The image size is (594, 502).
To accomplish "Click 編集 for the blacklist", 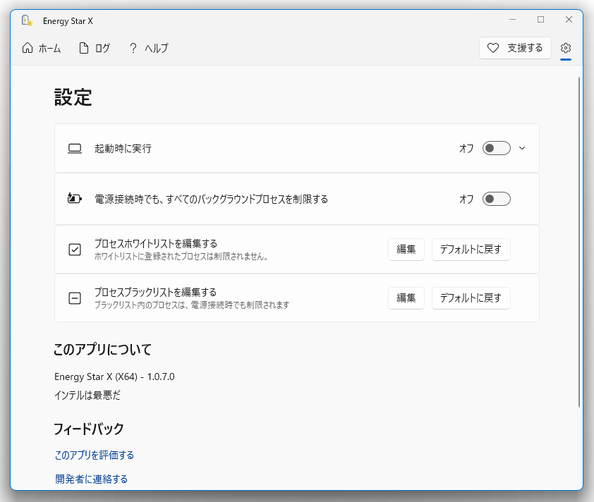I will pos(406,298).
